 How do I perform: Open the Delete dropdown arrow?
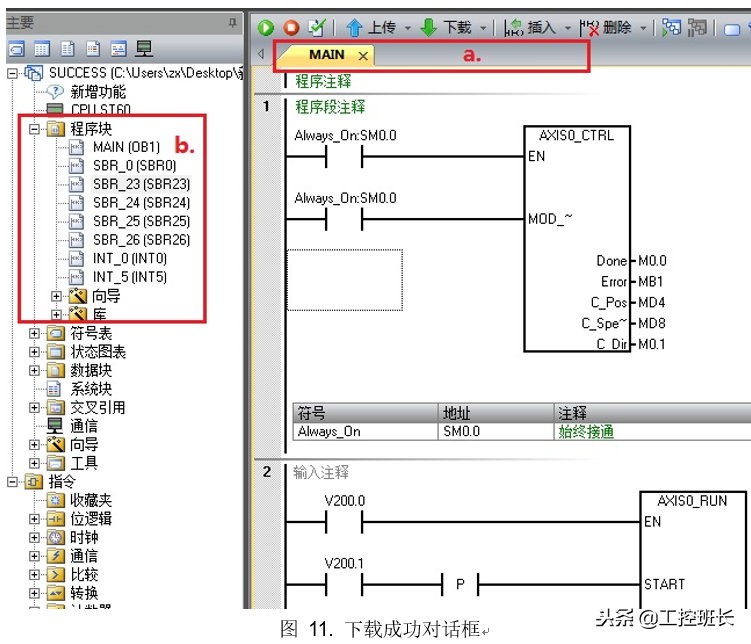(x=643, y=28)
